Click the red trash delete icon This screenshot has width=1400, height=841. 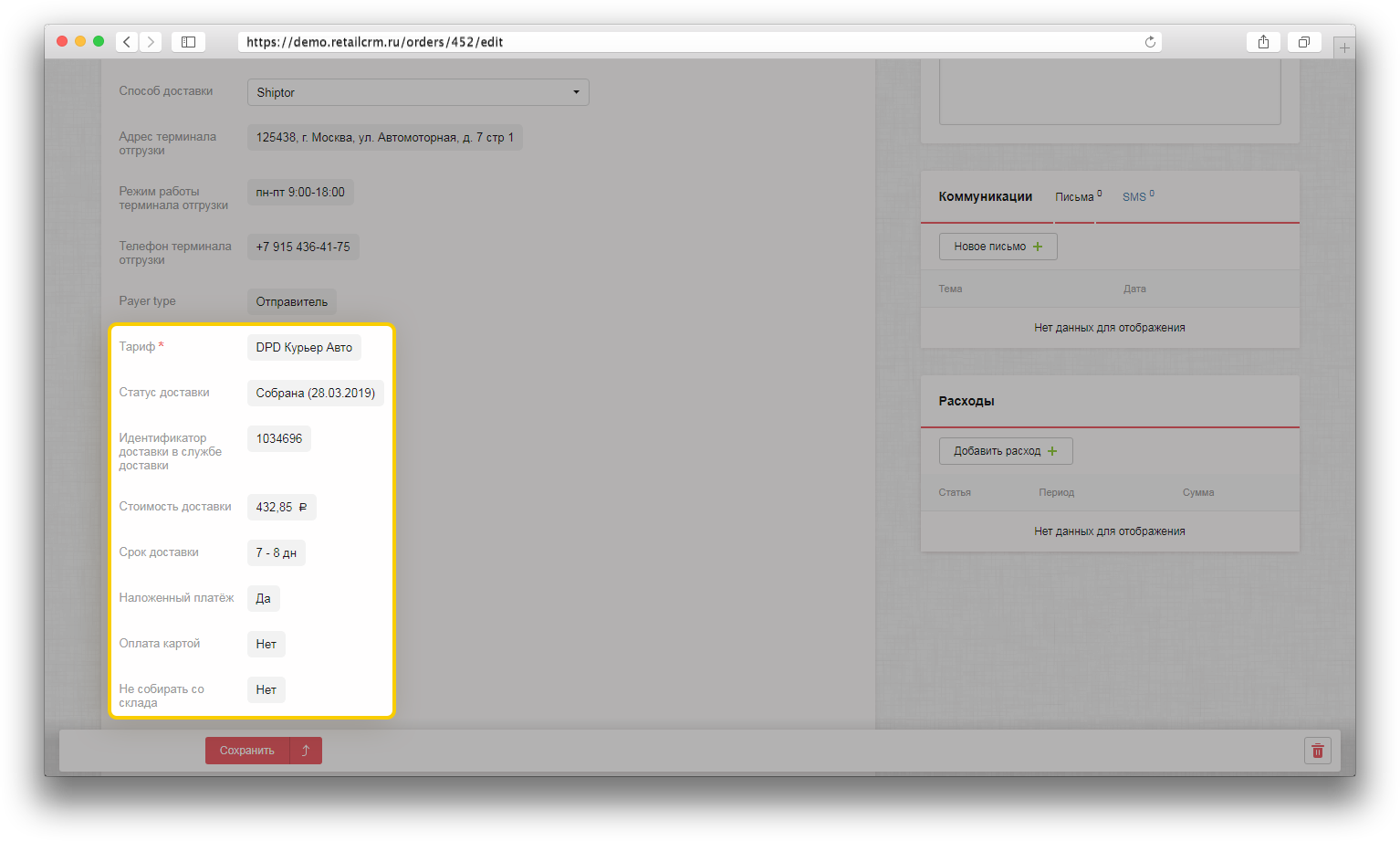coord(1317,751)
